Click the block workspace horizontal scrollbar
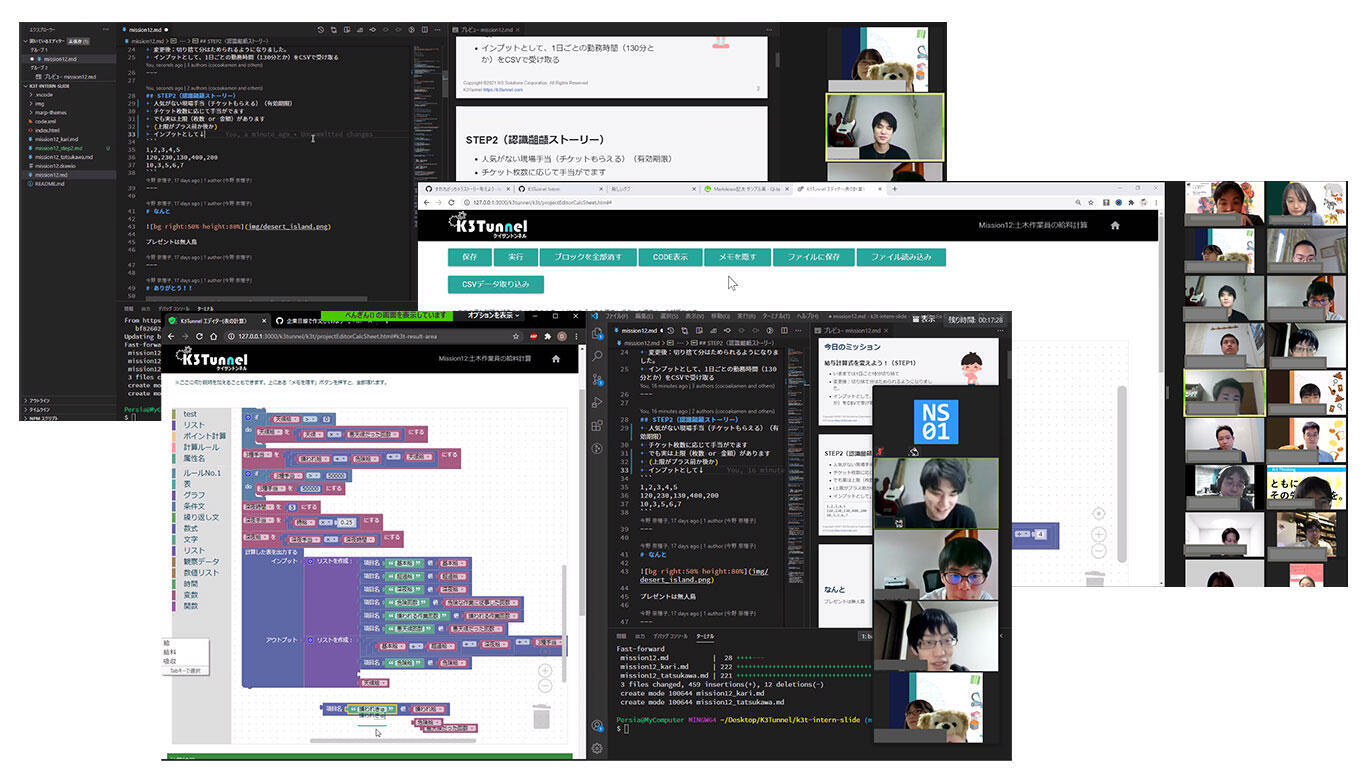 click(395, 741)
